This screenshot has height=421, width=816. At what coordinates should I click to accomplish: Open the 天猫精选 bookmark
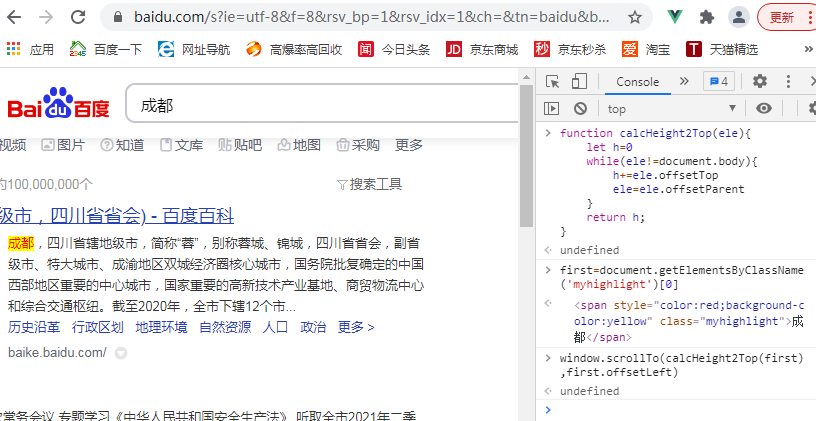(x=722, y=49)
